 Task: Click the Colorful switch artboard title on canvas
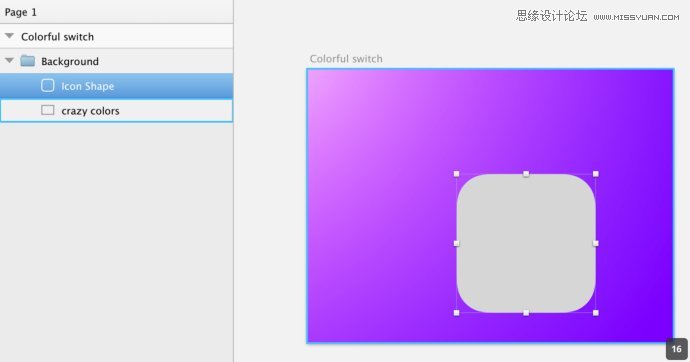click(346, 59)
